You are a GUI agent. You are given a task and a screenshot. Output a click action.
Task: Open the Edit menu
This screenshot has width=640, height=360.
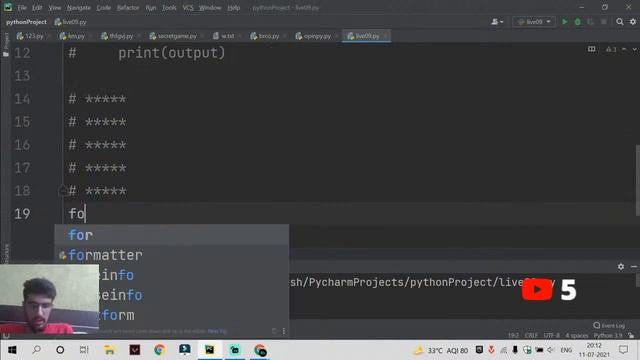click(x=37, y=8)
